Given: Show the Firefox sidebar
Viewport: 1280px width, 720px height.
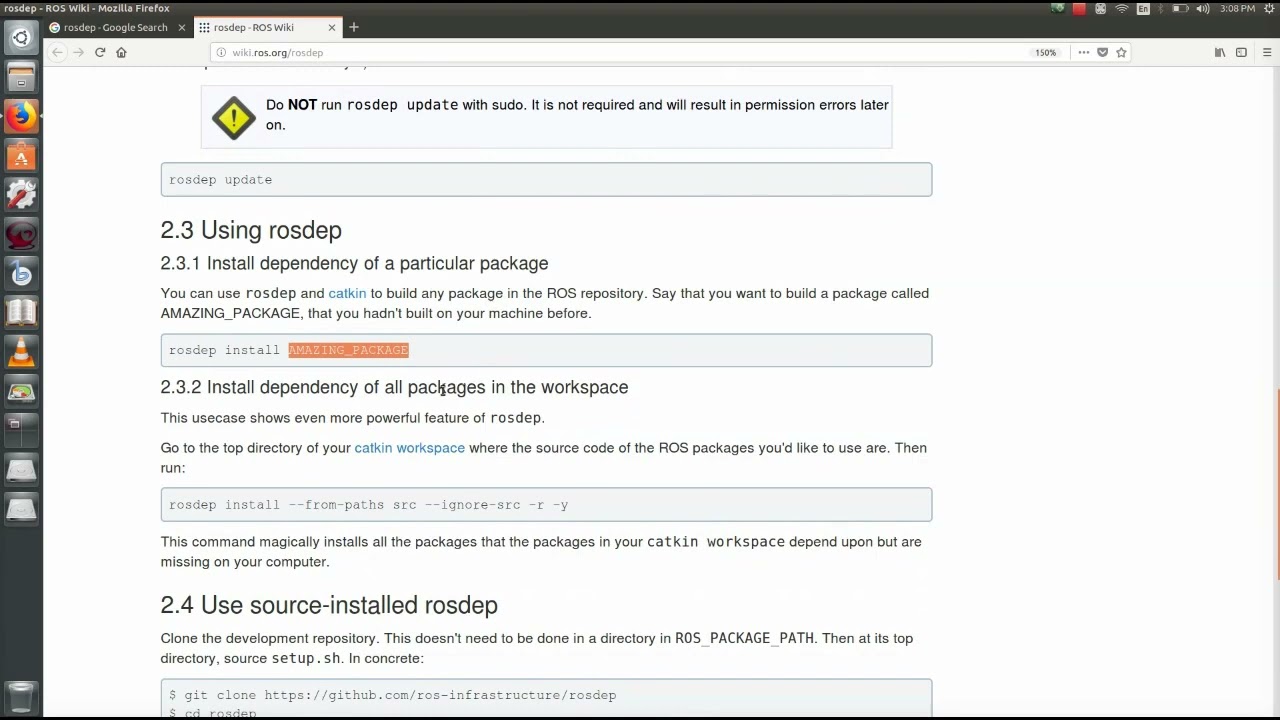Looking at the screenshot, I should coord(1241,52).
